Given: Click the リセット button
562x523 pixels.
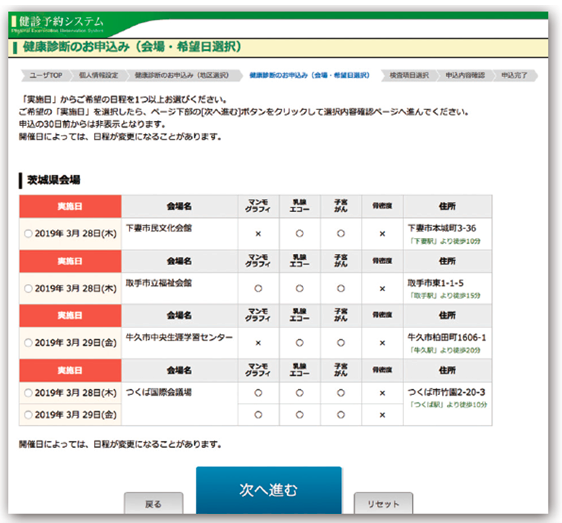Looking at the screenshot, I should 383,503.
